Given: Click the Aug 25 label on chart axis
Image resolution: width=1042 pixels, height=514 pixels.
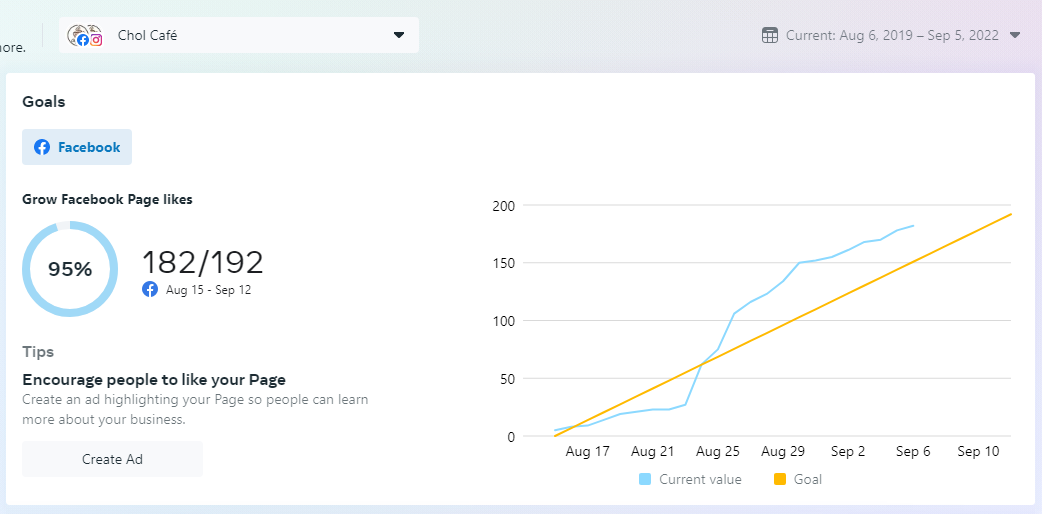Looking at the screenshot, I should point(718,452).
